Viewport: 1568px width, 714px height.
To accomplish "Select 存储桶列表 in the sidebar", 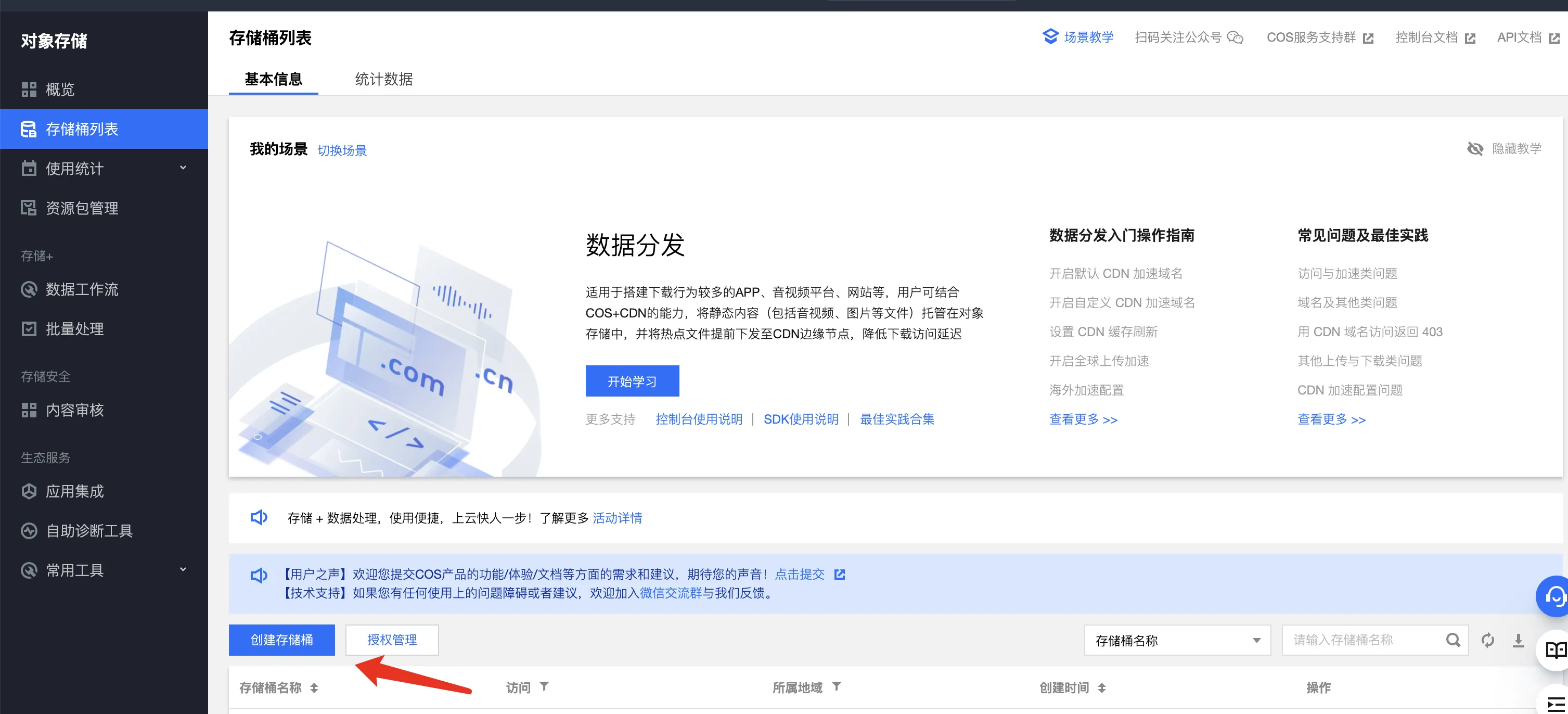I will [104, 129].
